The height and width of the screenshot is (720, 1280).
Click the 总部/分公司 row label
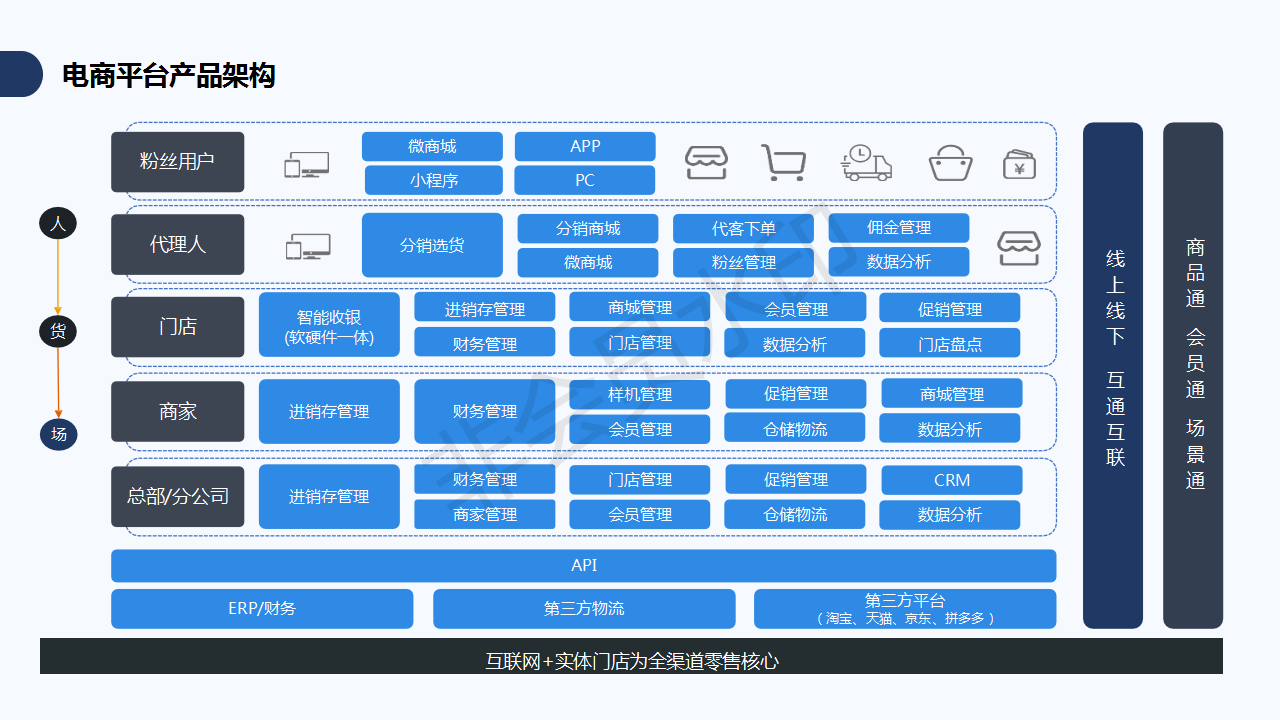[178, 496]
